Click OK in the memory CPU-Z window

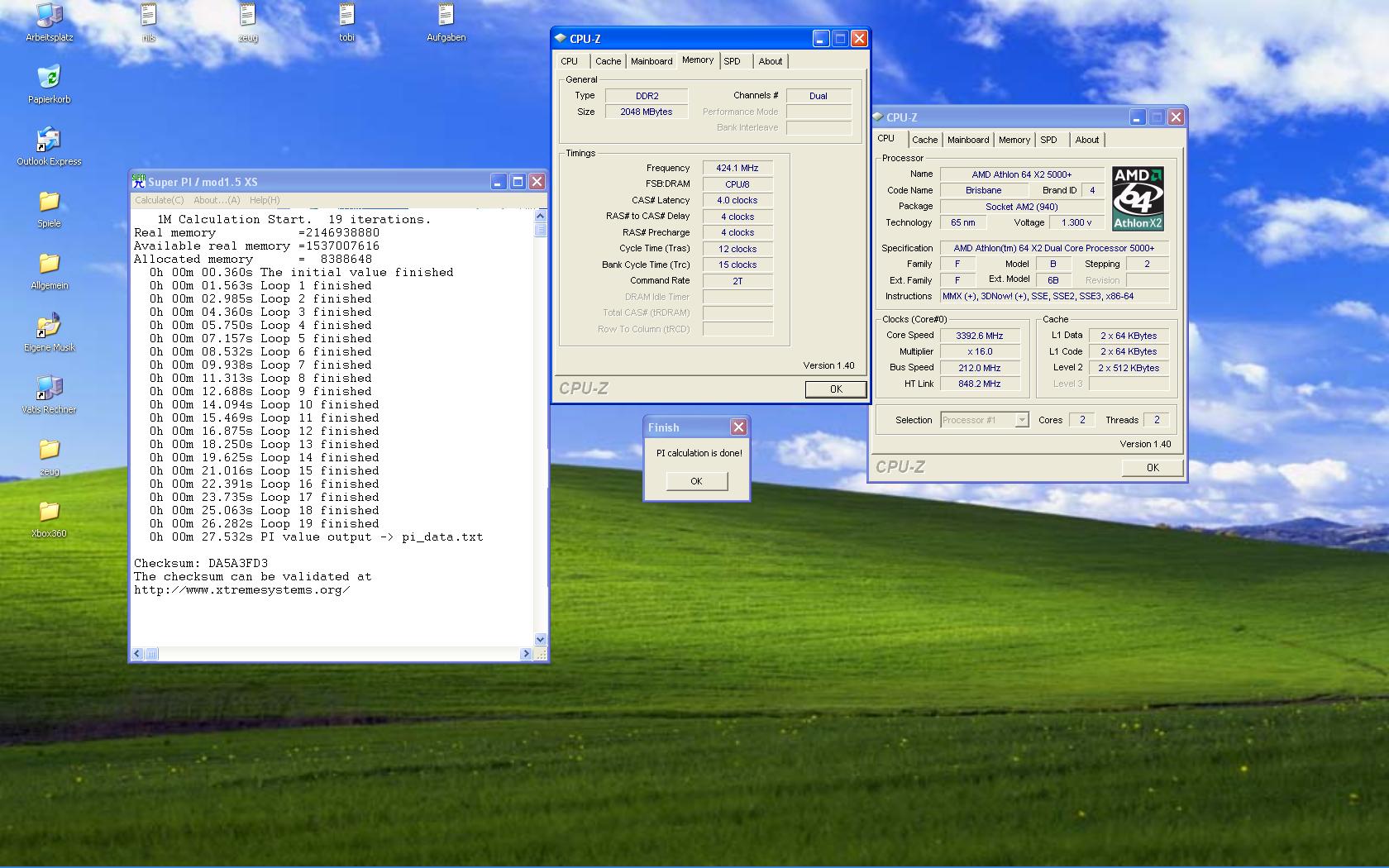coord(836,389)
